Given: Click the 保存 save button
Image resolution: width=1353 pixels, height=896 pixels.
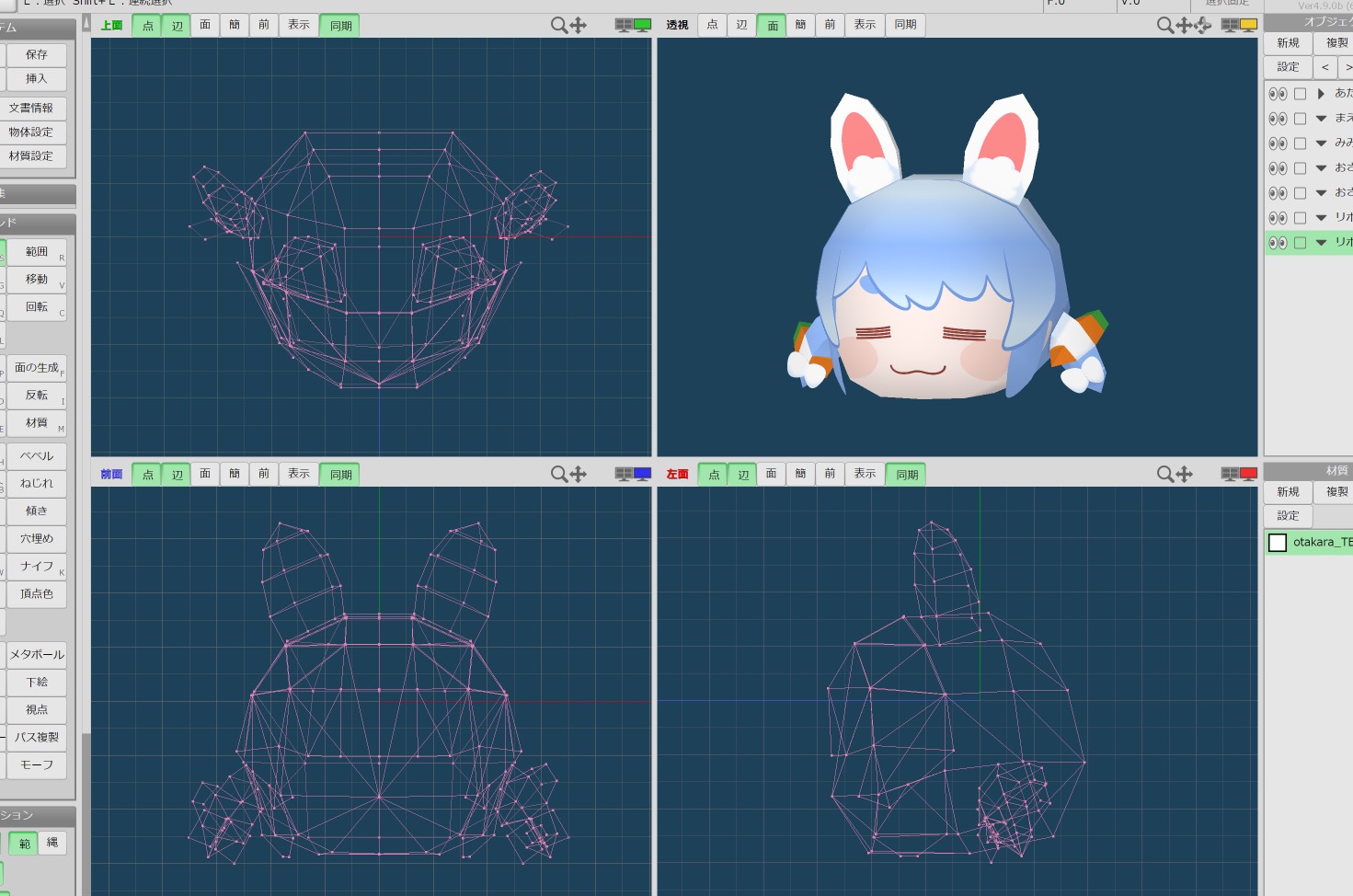Looking at the screenshot, I should pos(37,55).
